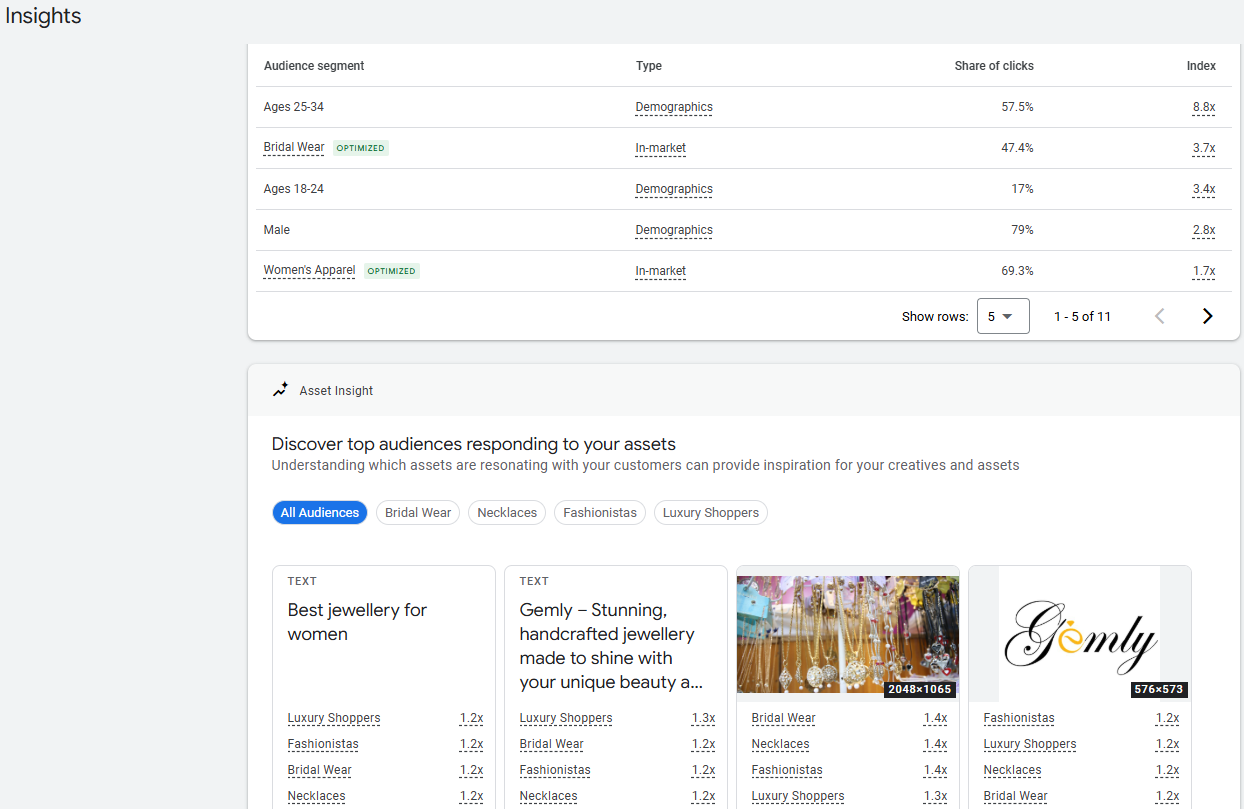Screen dimensions: 1244x809
Task: Click Fashionistas in Gemly text card
Action: pyautogui.click(x=555, y=770)
